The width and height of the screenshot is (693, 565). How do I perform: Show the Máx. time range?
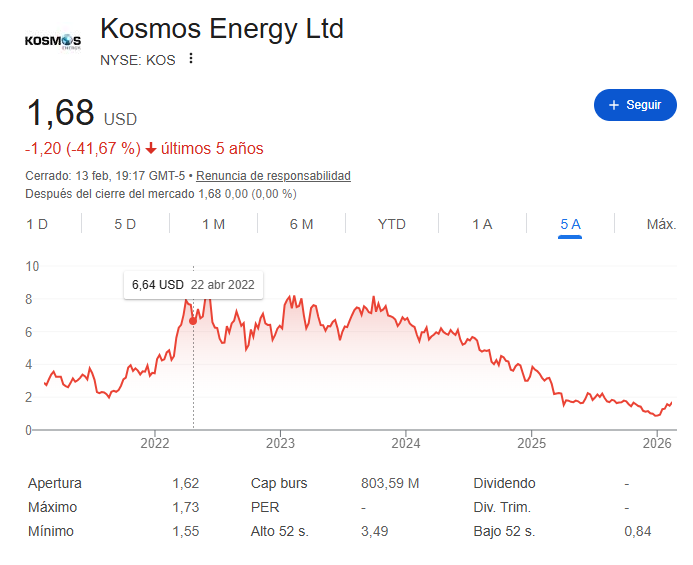point(661,224)
